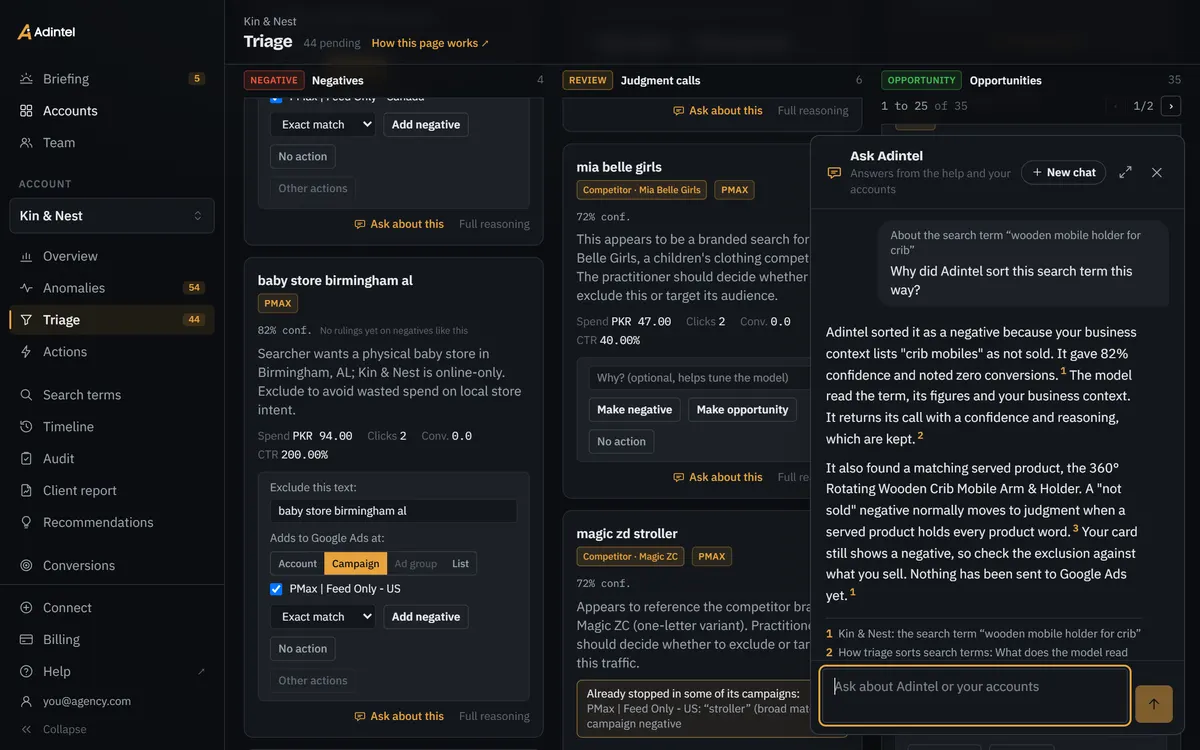Click the Search terms magnifier icon
The width and height of the screenshot is (1200, 750).
[26, 395]
